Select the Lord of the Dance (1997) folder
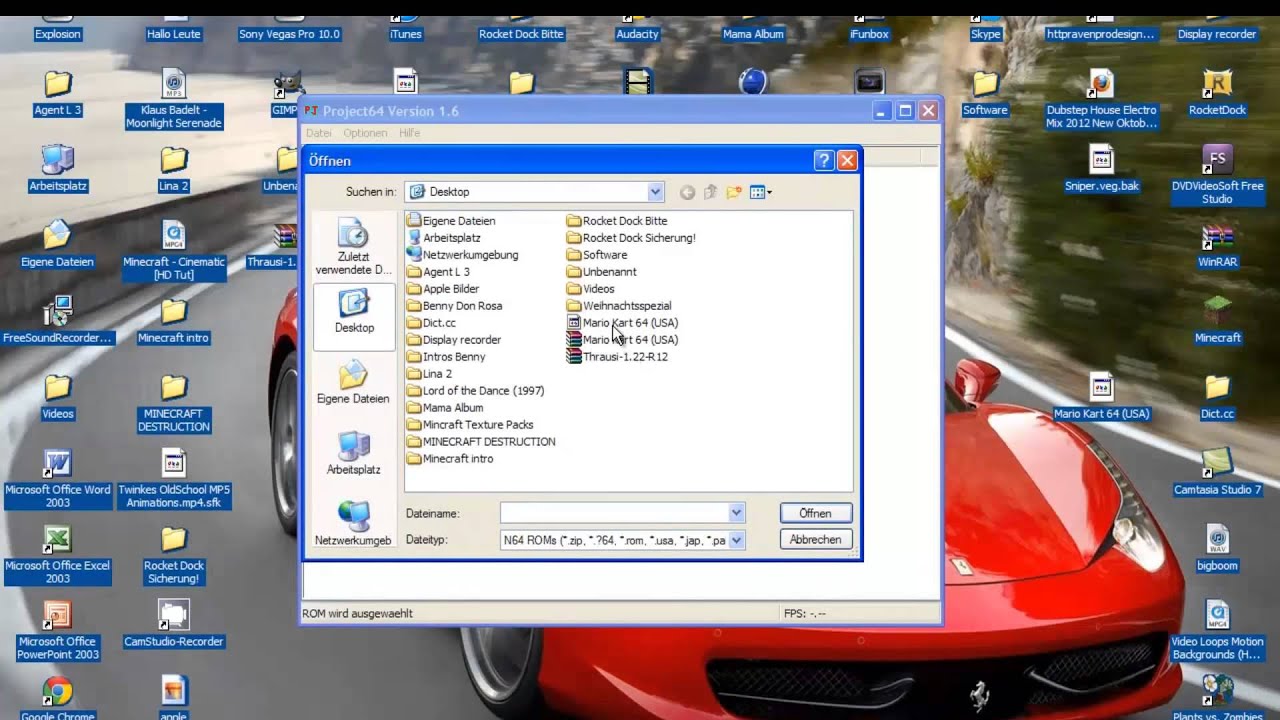 pos(475,391)
